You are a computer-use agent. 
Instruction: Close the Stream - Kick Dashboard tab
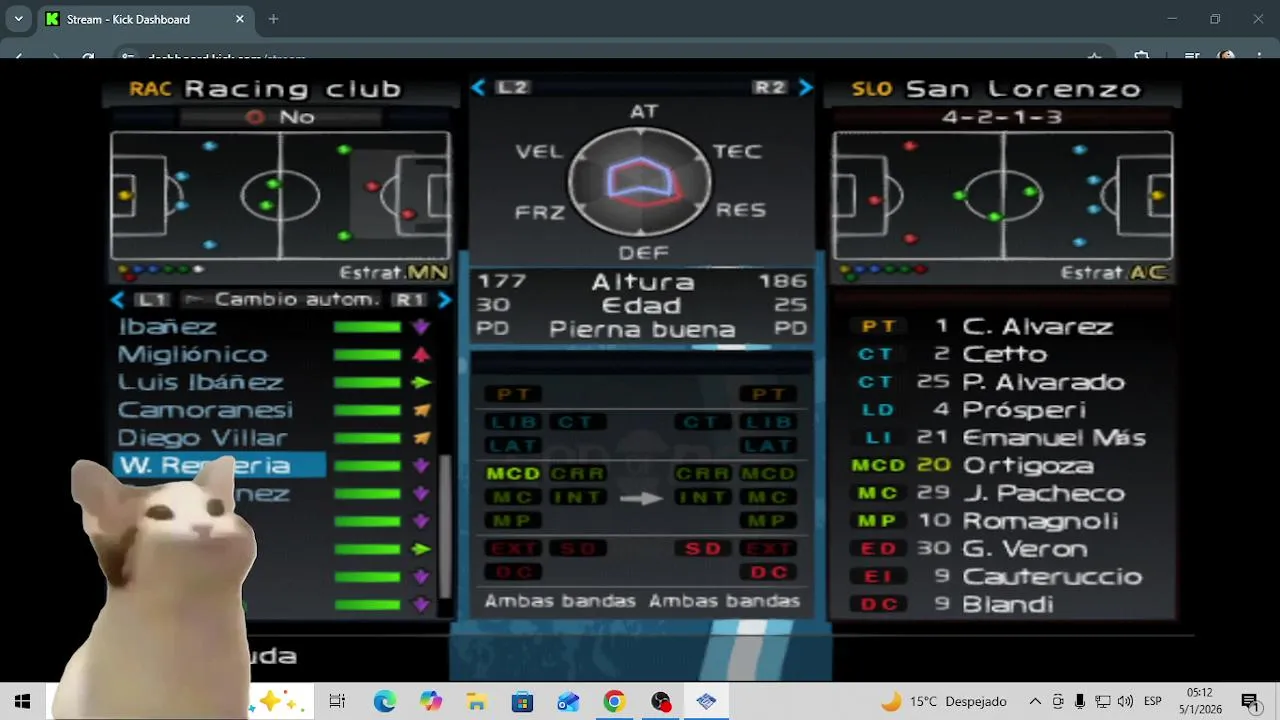click(240, 19)
